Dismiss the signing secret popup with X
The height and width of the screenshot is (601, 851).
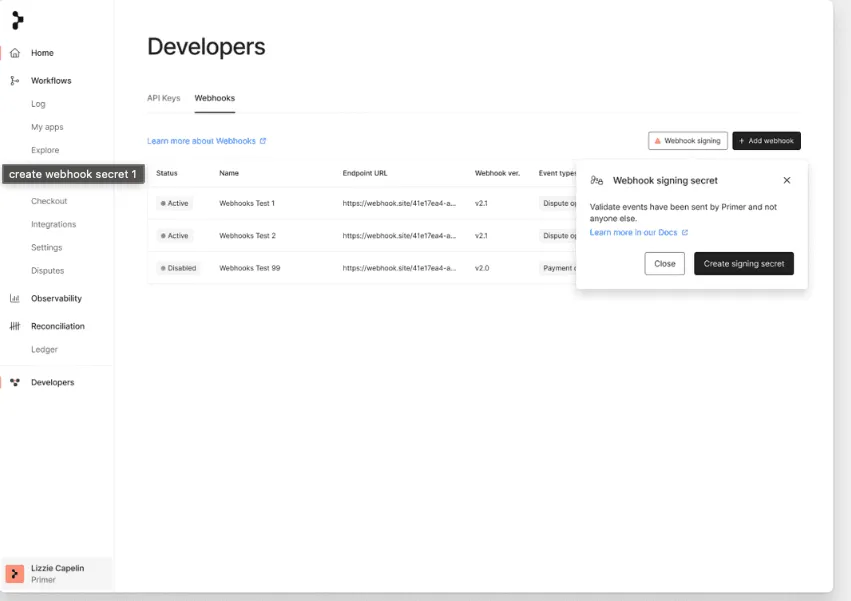(x=786, y=180)
